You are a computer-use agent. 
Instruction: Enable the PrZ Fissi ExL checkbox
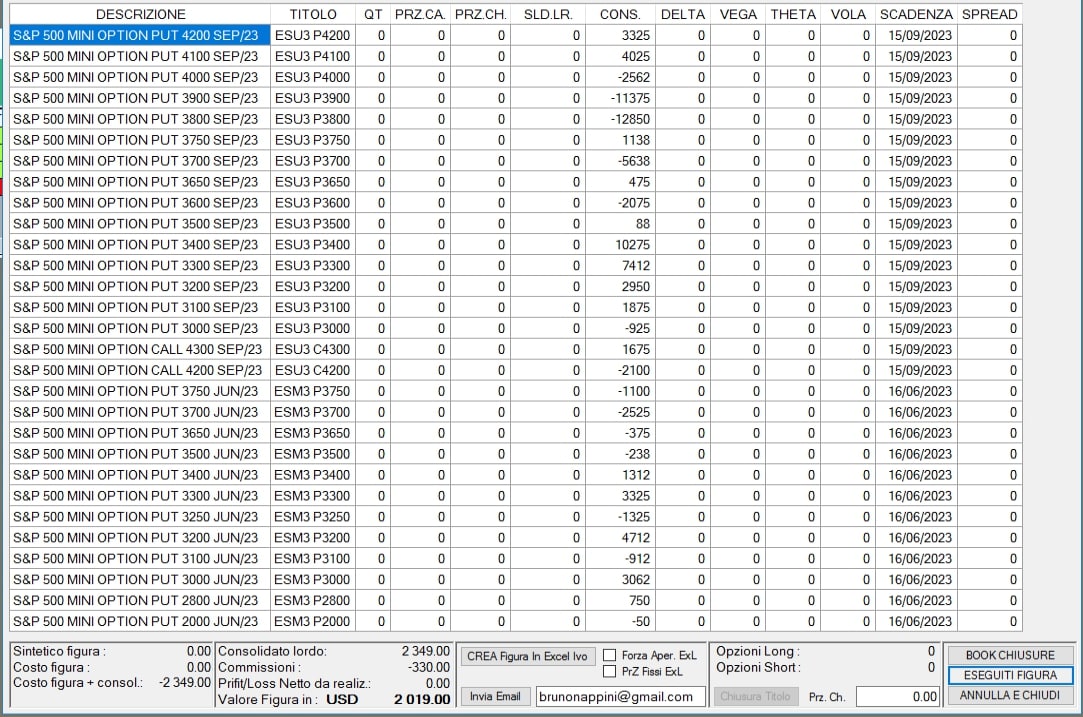click(x=610, y=671)
